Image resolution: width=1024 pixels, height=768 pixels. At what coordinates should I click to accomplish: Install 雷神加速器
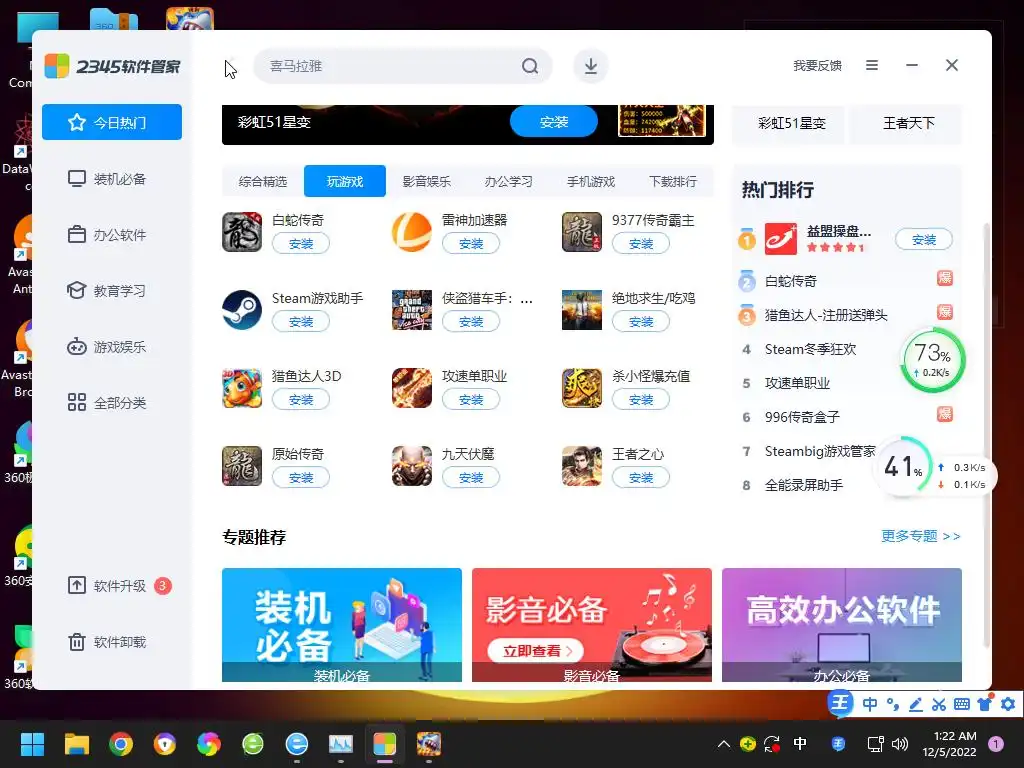pyautogui.click(x=471, y=244)
